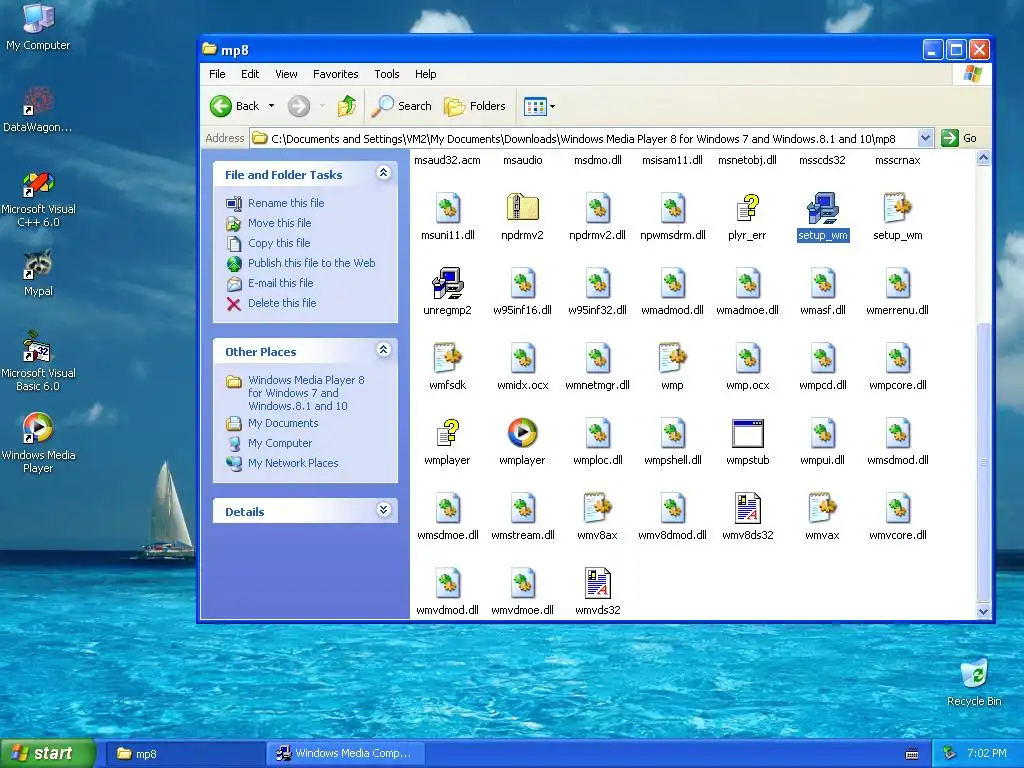
Task: Switch to Windows Media Comp... taskbar button
Action: coord(345,754)
